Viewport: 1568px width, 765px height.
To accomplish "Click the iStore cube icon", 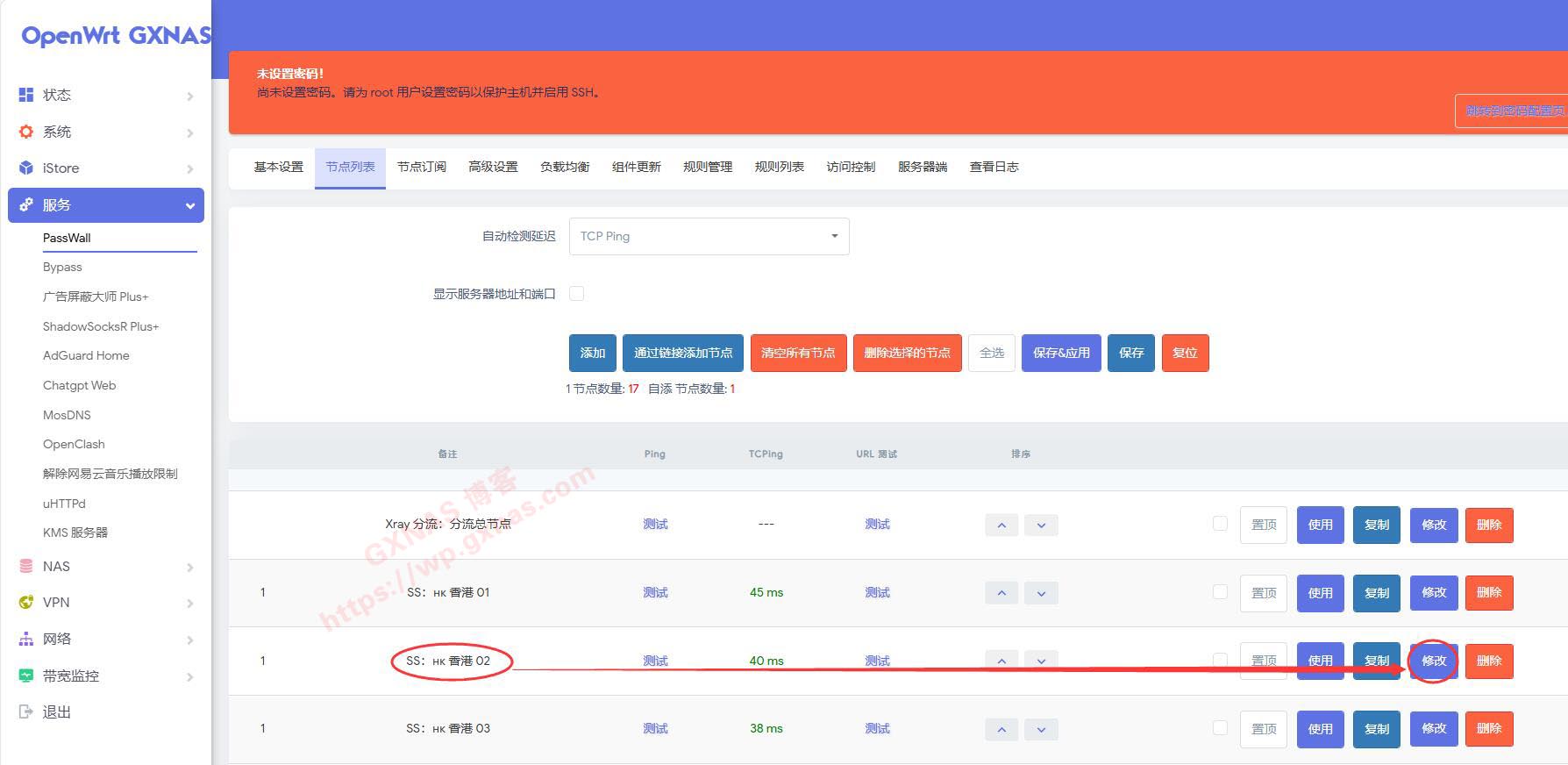I will click(26, 168).
